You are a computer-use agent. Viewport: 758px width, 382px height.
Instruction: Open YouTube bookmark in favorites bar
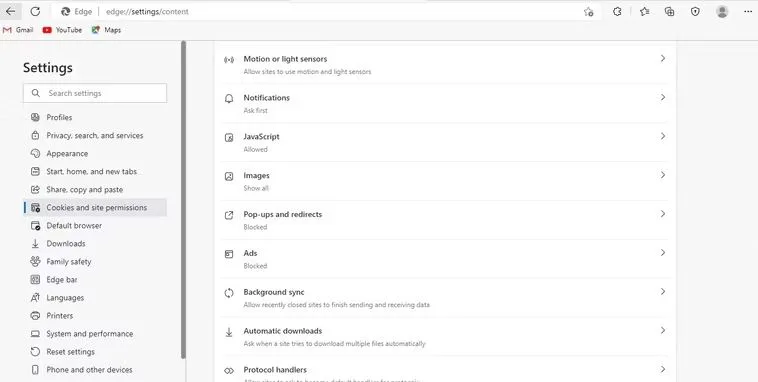click(x=62, y=30)
